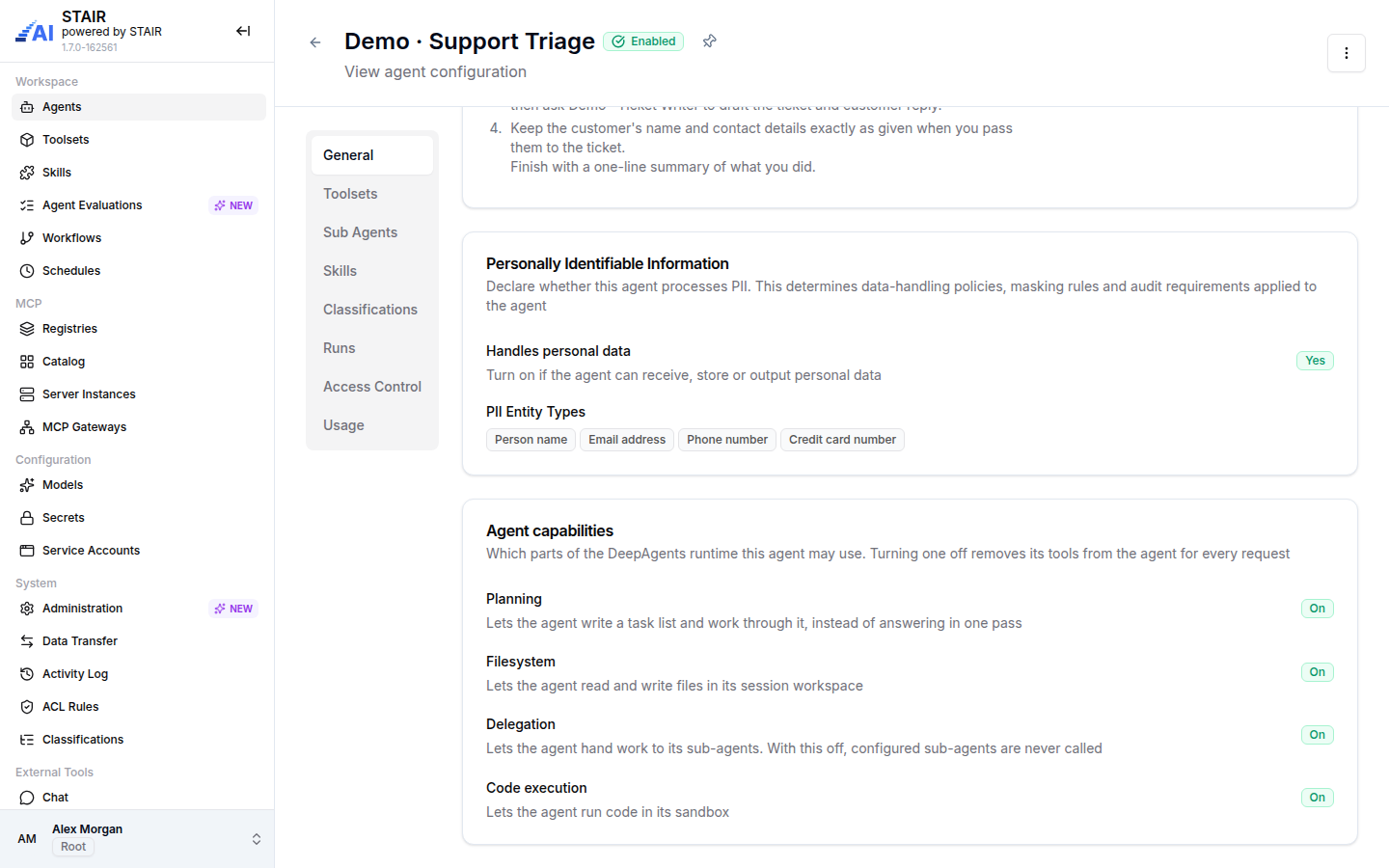Click the MCP Gateways network icon
Screen dimensions: 1389x868
click(x=27, y=427)
